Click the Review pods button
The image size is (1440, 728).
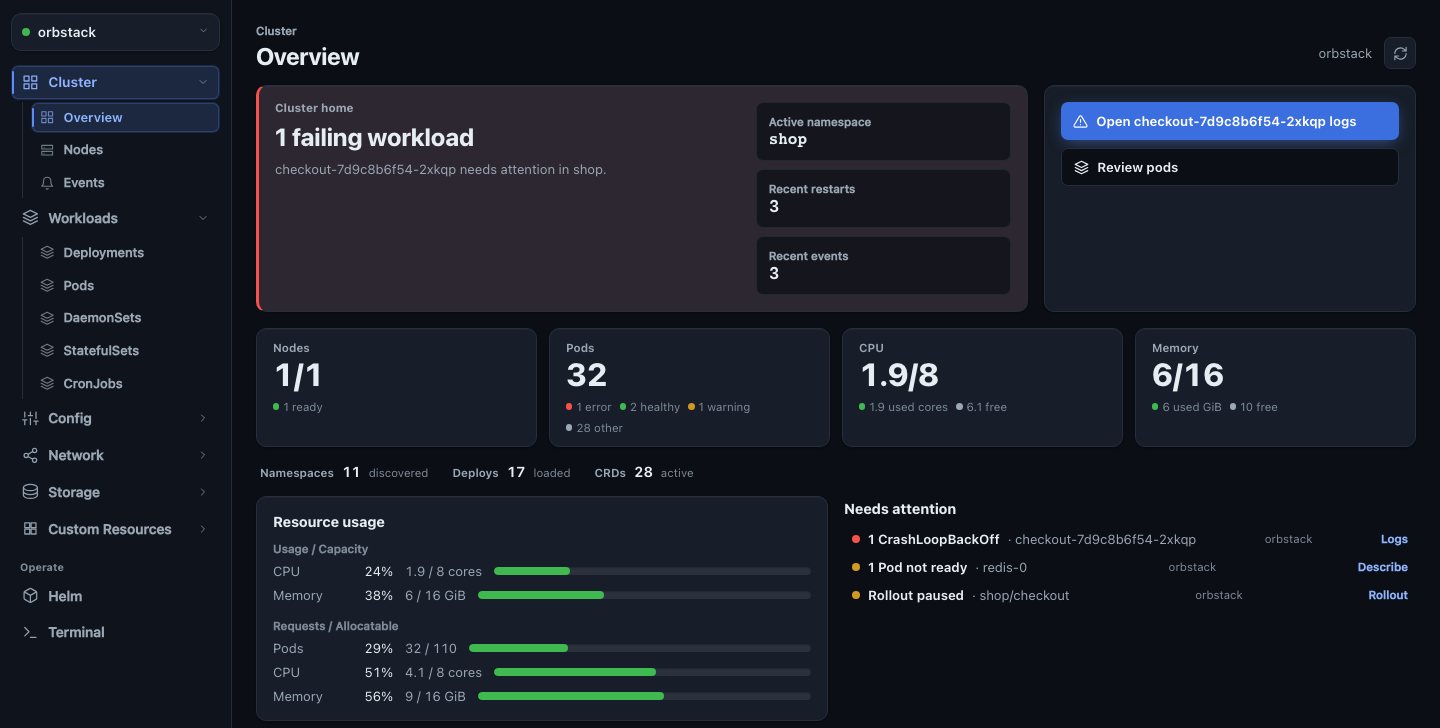click(x=1230, y=167)
